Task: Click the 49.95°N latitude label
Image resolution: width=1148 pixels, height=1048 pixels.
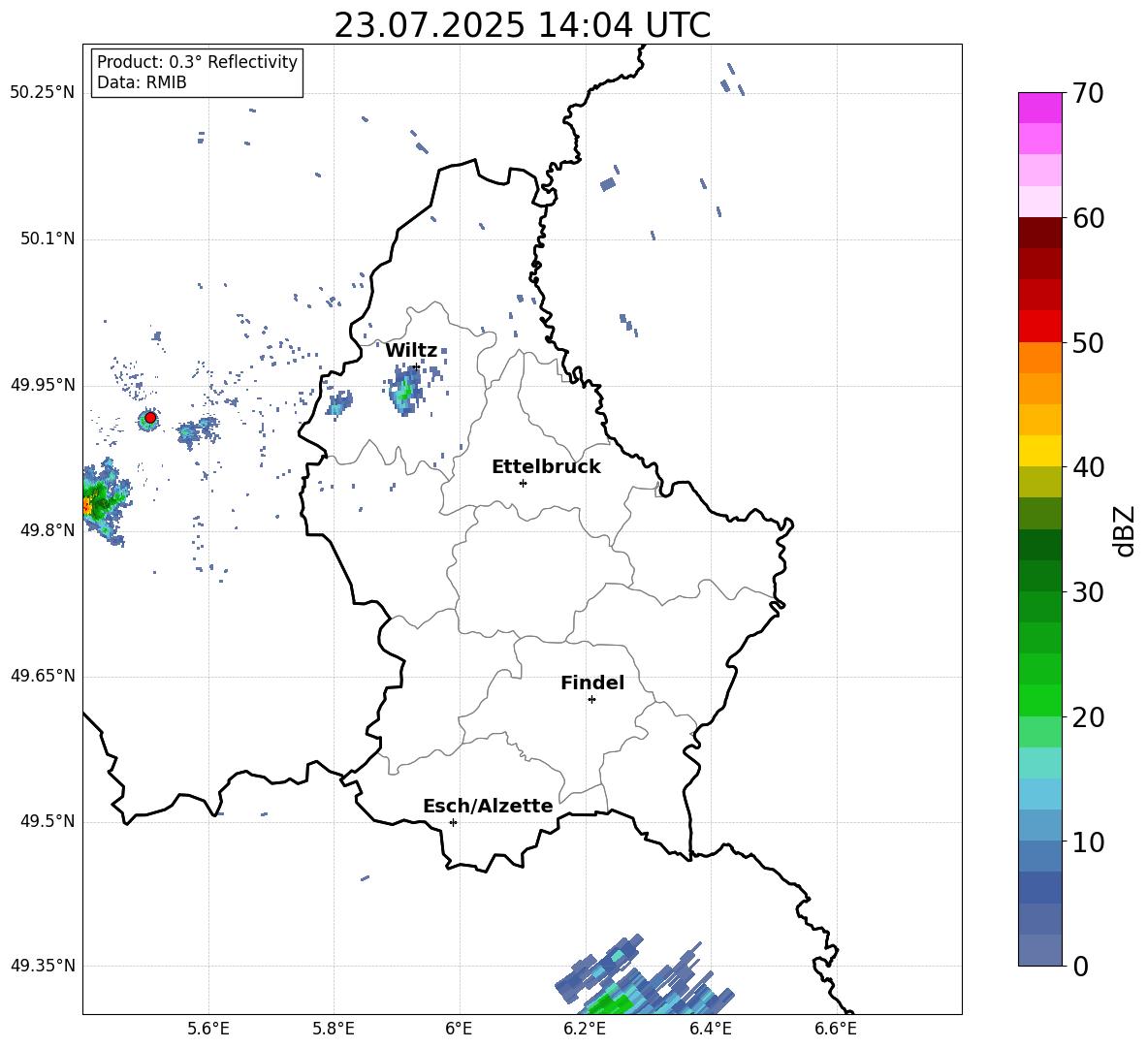Action: tap(43, 385)
